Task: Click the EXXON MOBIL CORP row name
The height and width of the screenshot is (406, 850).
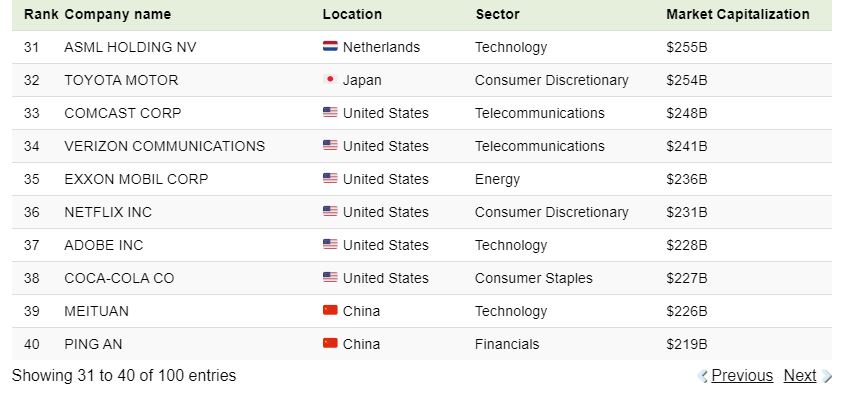Action: tap(136, 179)
